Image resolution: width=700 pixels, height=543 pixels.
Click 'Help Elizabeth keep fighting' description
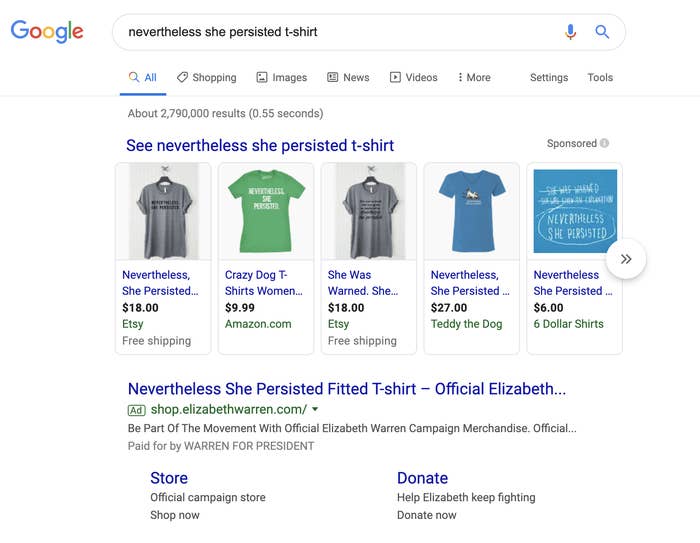pos(466,497)
